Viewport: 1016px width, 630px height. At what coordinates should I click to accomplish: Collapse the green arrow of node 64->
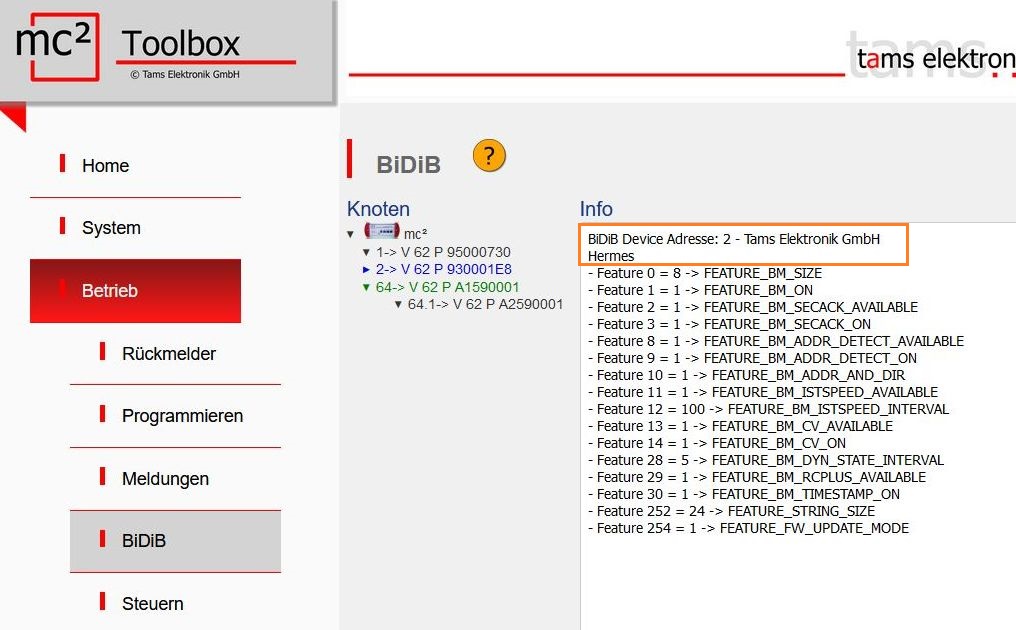point(367,287)
